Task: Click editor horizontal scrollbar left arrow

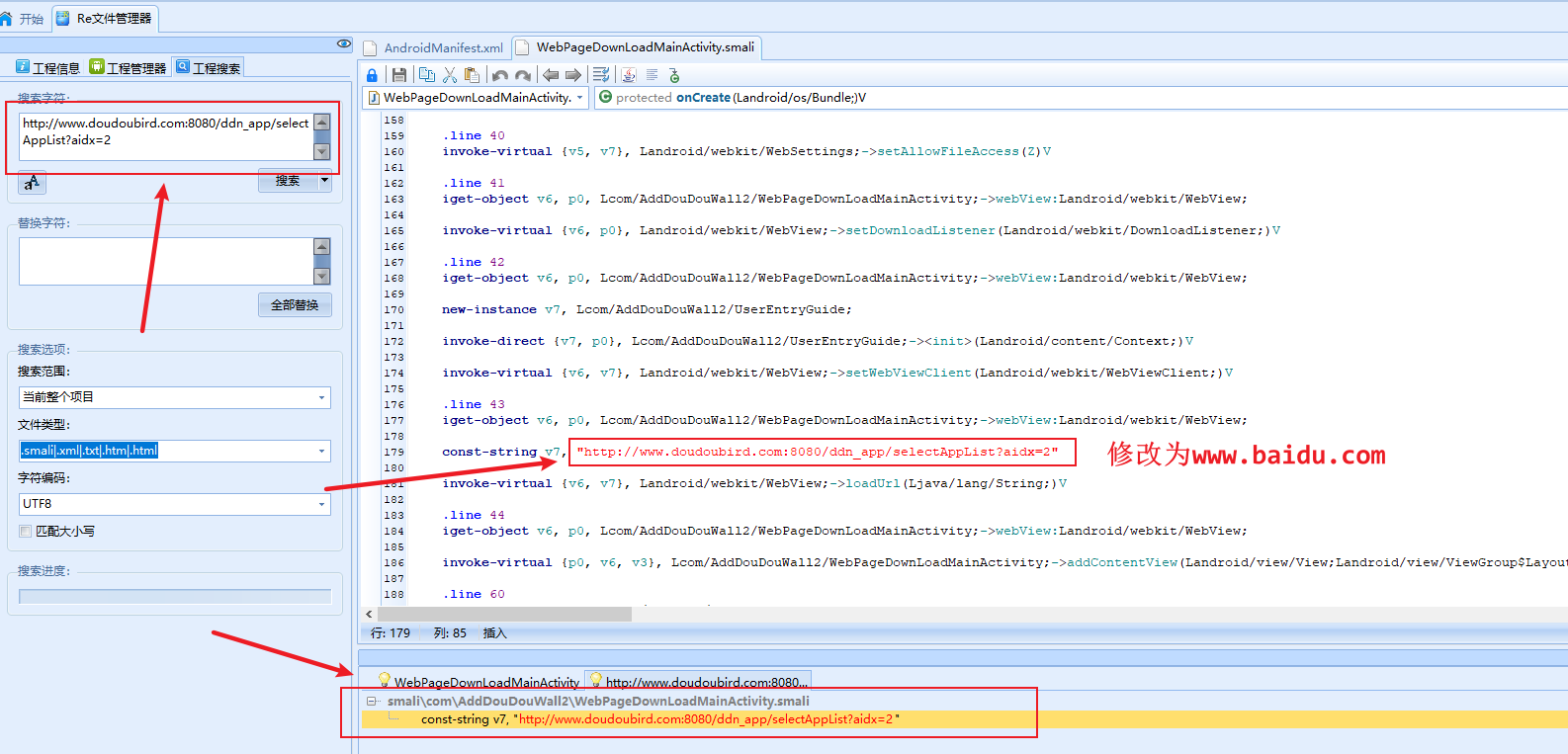Action: [x=369, y=614]
